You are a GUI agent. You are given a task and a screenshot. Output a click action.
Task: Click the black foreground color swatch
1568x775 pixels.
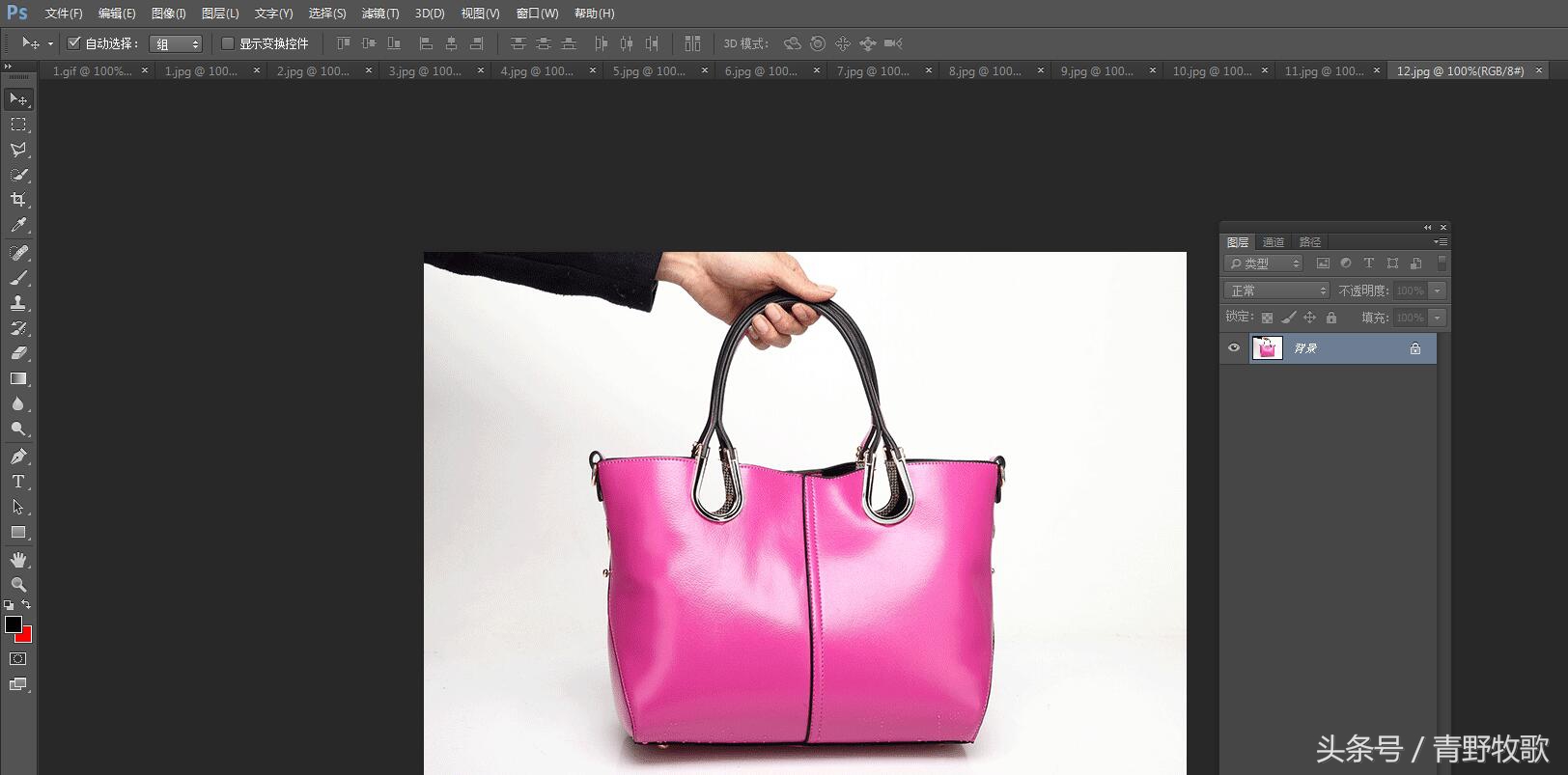(13, 624)
